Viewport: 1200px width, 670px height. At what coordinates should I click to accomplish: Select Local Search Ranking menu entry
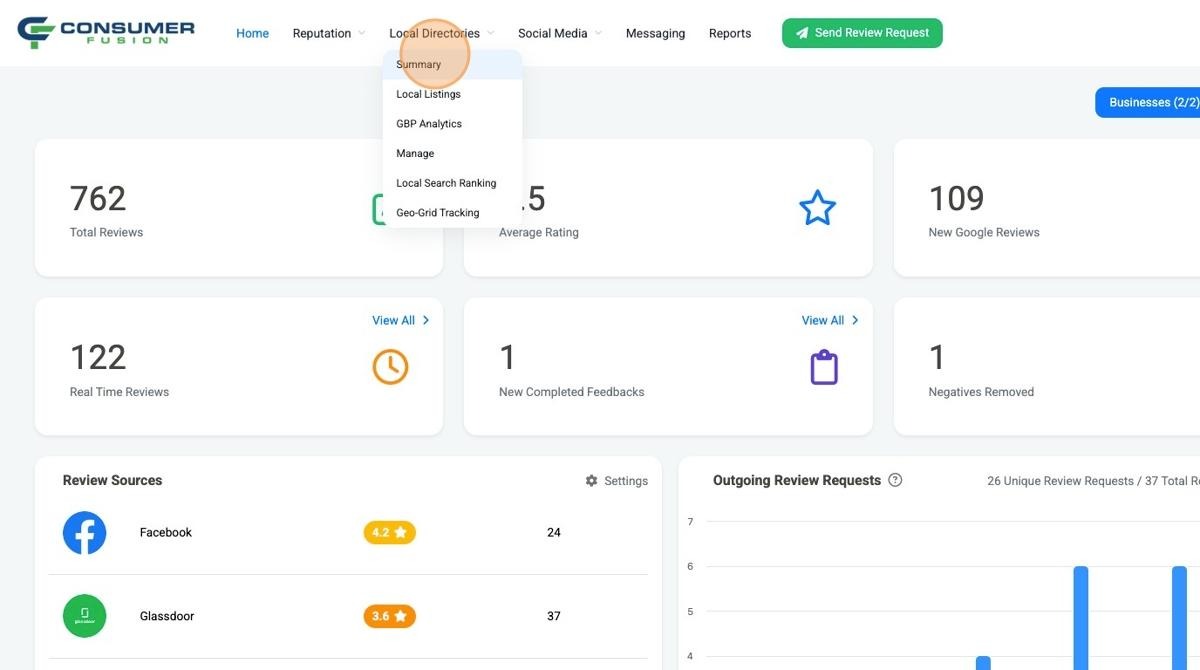pyautogui.click(x=452, y=183)
